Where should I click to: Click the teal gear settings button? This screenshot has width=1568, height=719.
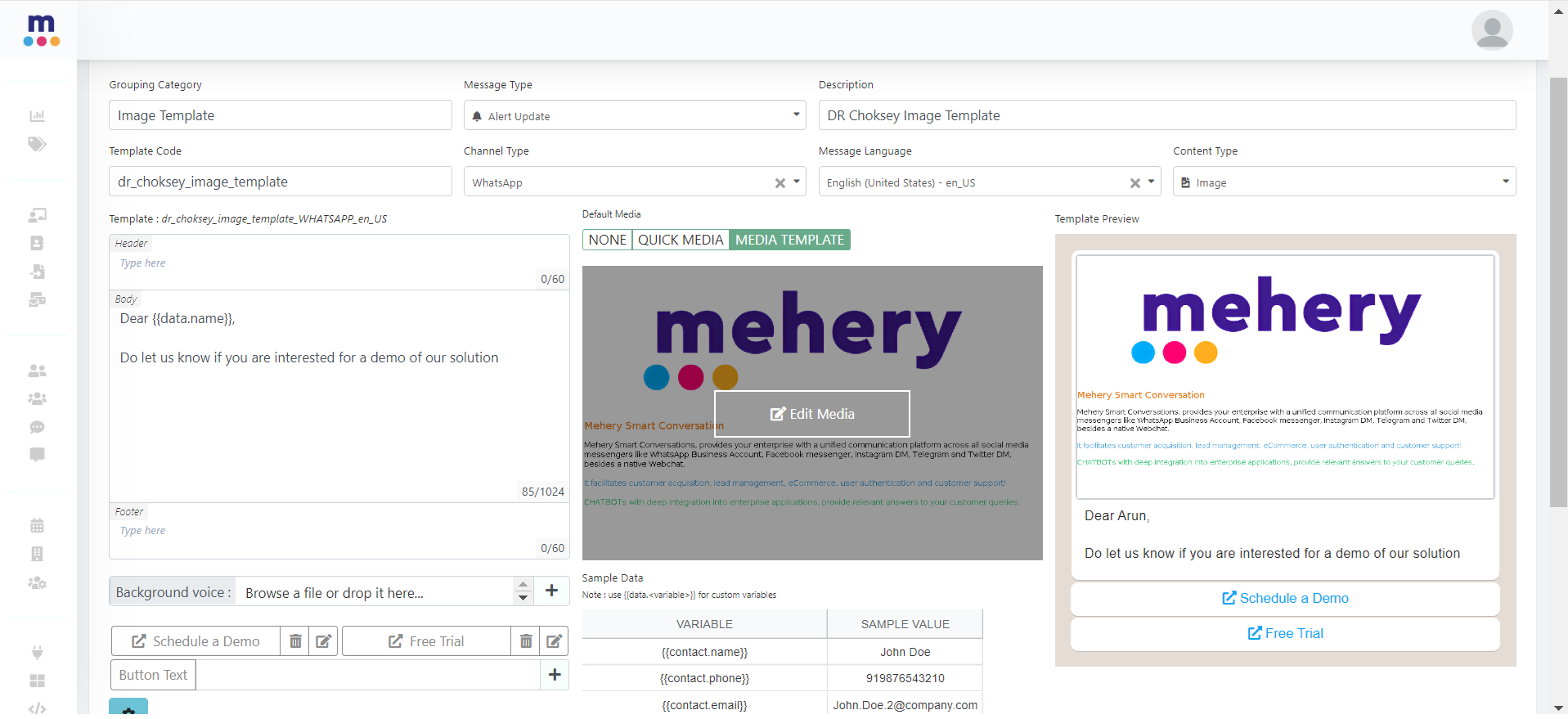click(x=128, y=708)
